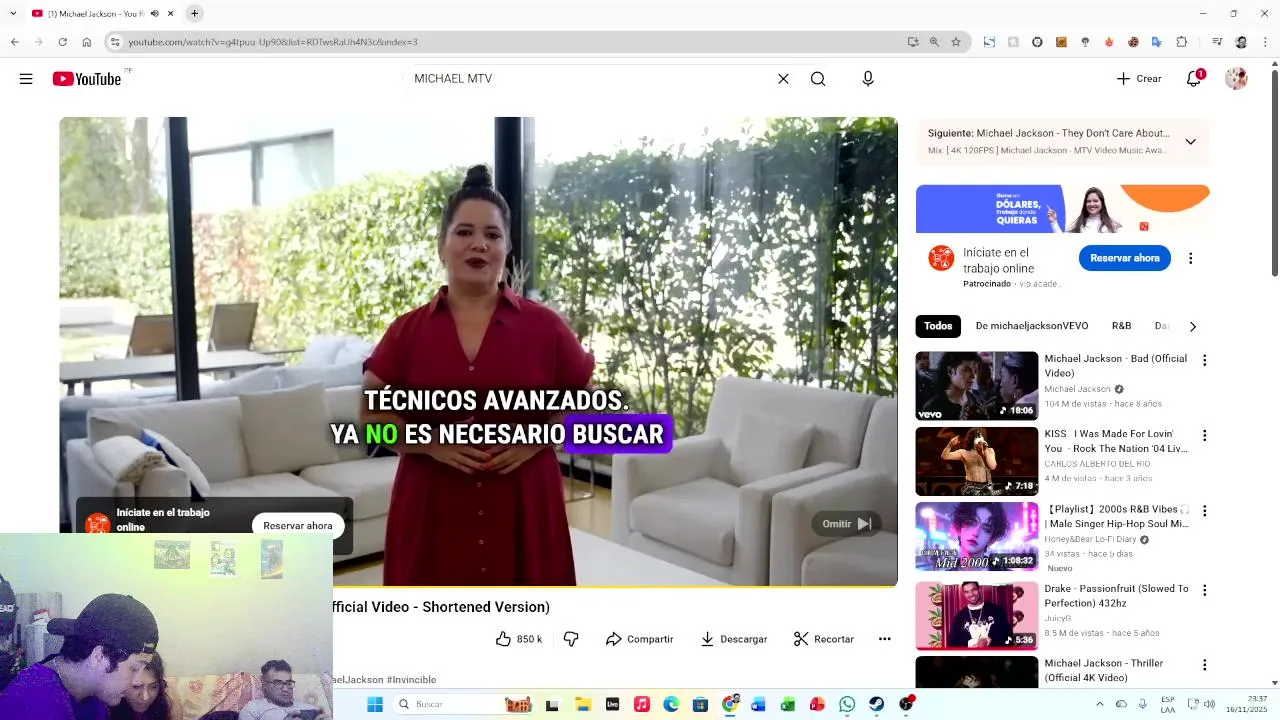Open the KISS I Was Made For Lovin' You thumbnail
The image size is (1280, 720).
(x=977, y=461)
